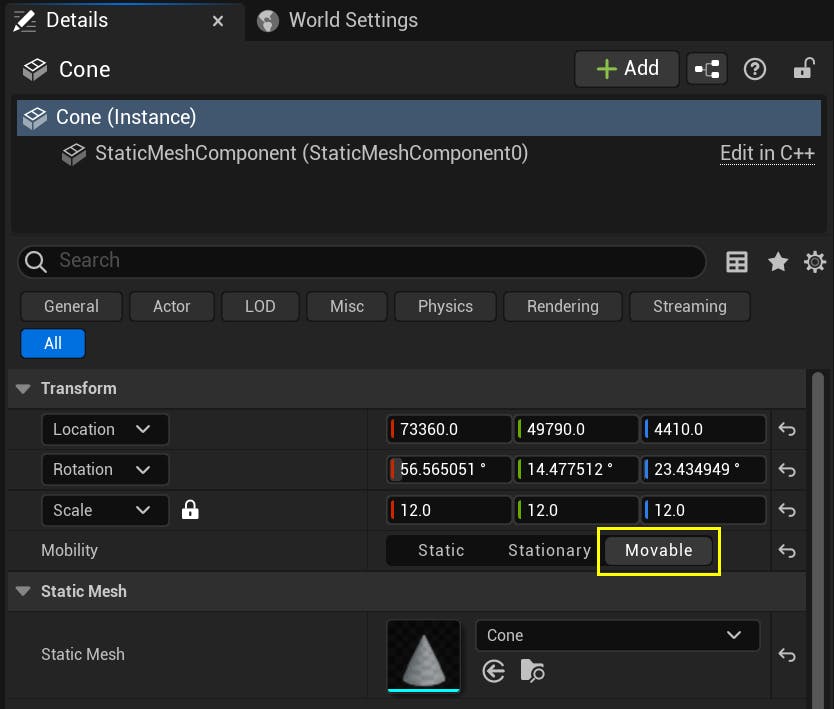Open the help question mark icon

click(754, 68)
